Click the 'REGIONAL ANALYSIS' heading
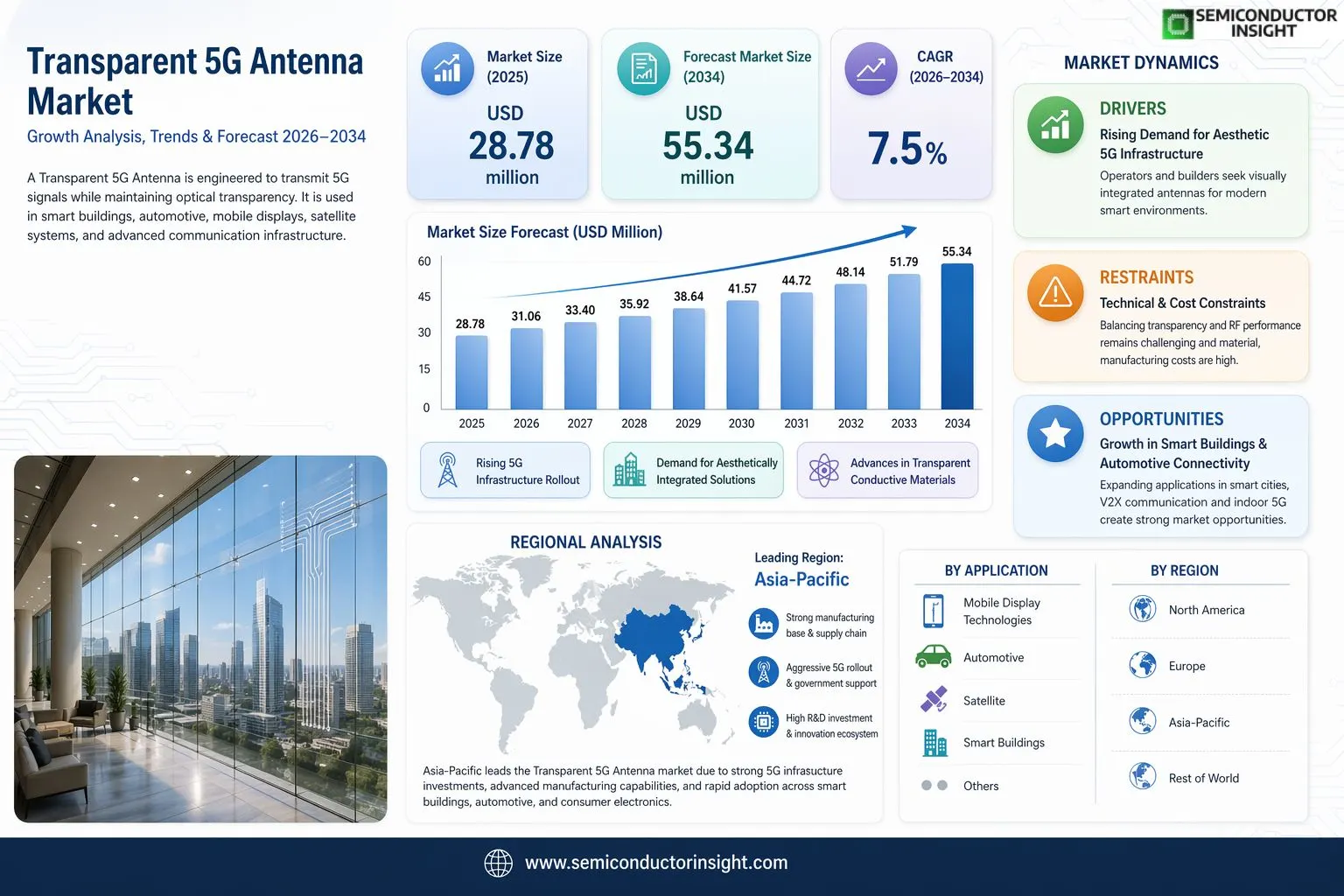 coord(586,542)
